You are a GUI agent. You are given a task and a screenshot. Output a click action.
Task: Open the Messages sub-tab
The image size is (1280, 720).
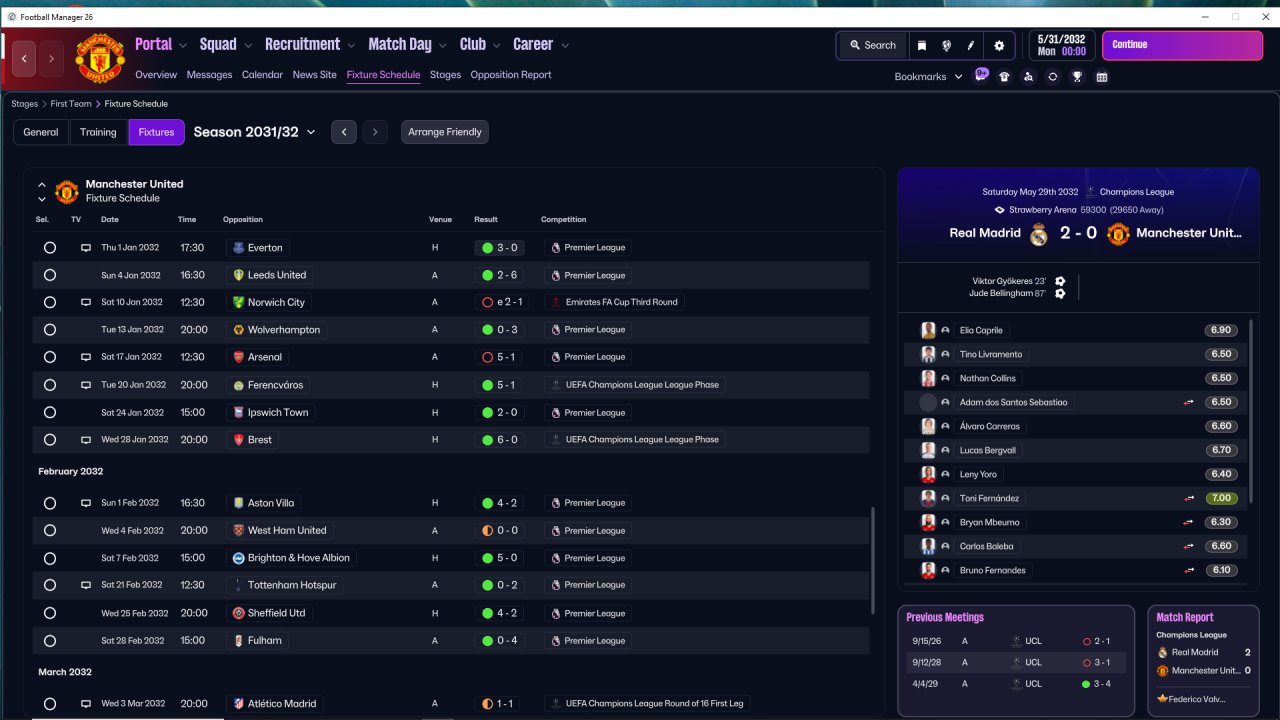(x=209, y=75)
